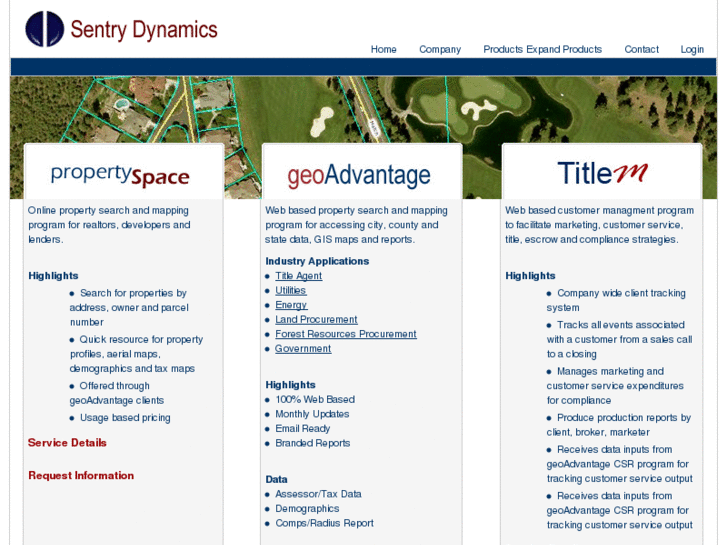The height and width of the screenshot is (545, 727).
Task: Click the Expand Products expander
Action: (x=564, y=49)
